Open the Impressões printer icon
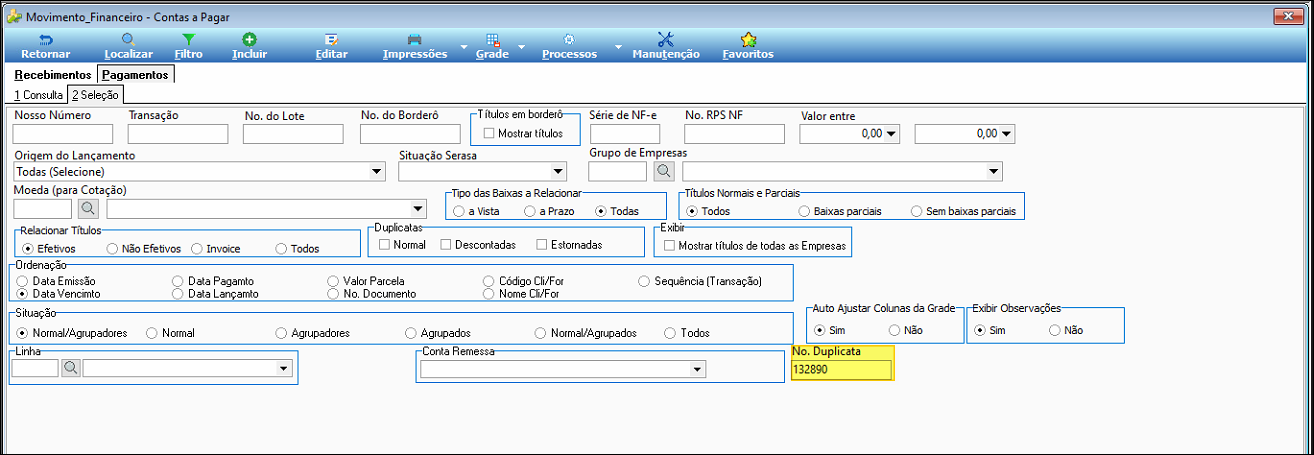The width and height of the screenshot is (1314, 455). click(x=415, y=40)
